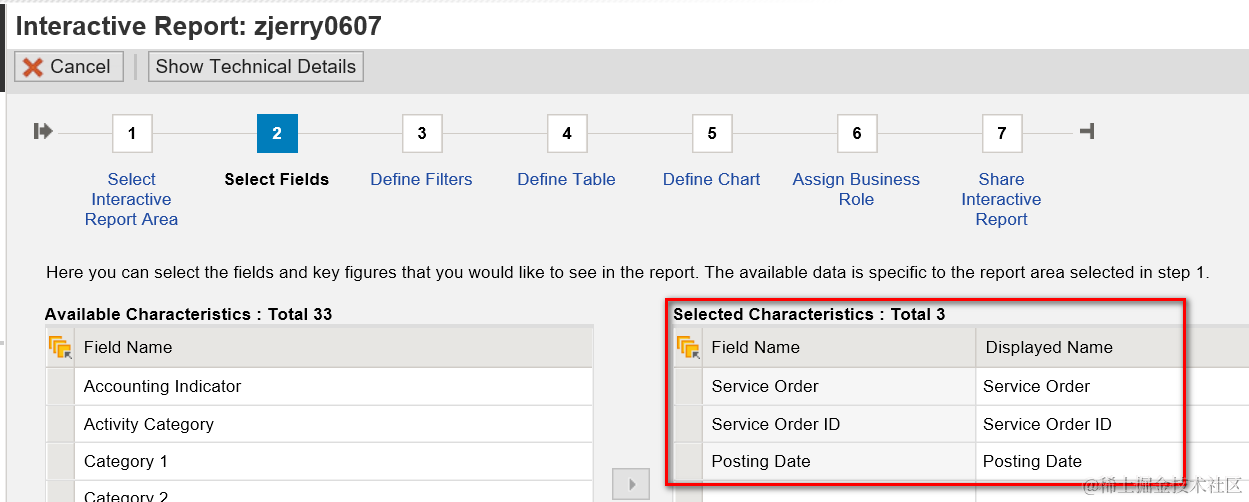Click the Field Name column header in Available list

click(128, 348)
